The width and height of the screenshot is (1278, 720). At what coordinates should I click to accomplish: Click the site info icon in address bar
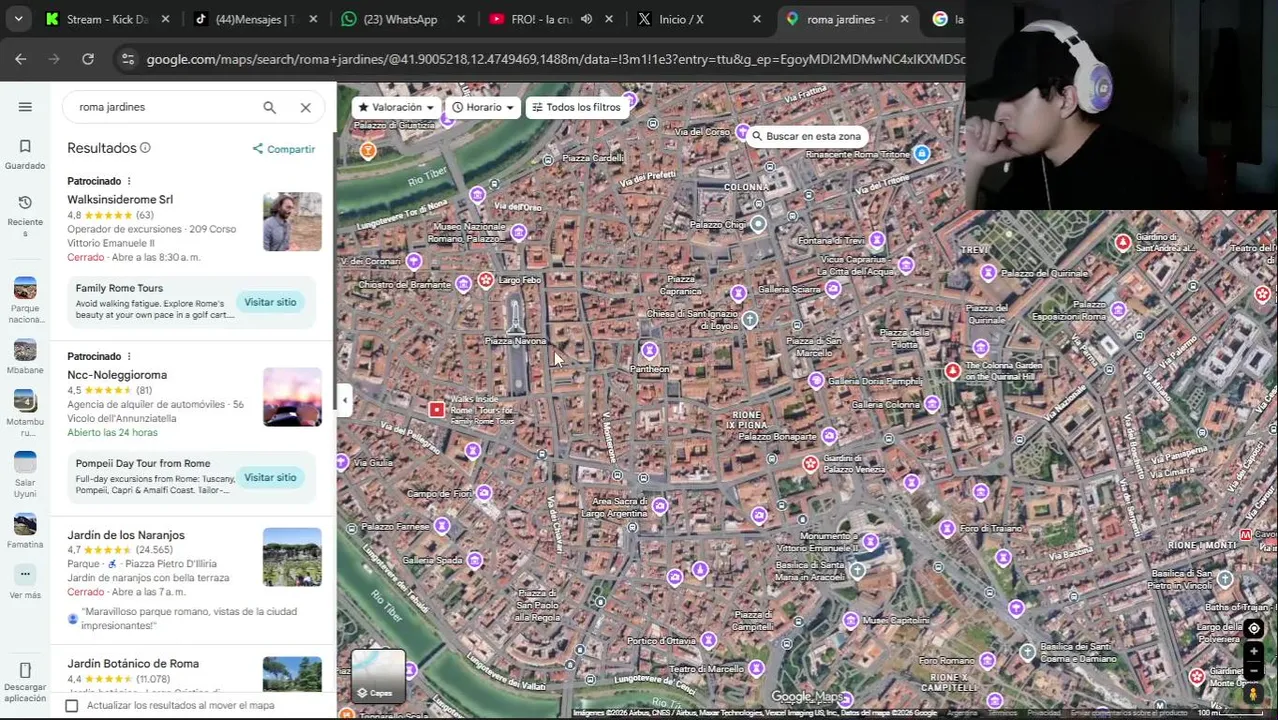pyautogui.click(x=128, y=59)
